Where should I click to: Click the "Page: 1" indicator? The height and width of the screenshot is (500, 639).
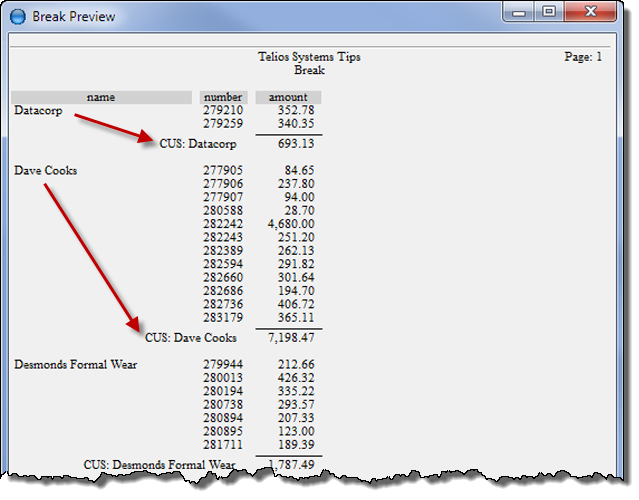[583, 57]
